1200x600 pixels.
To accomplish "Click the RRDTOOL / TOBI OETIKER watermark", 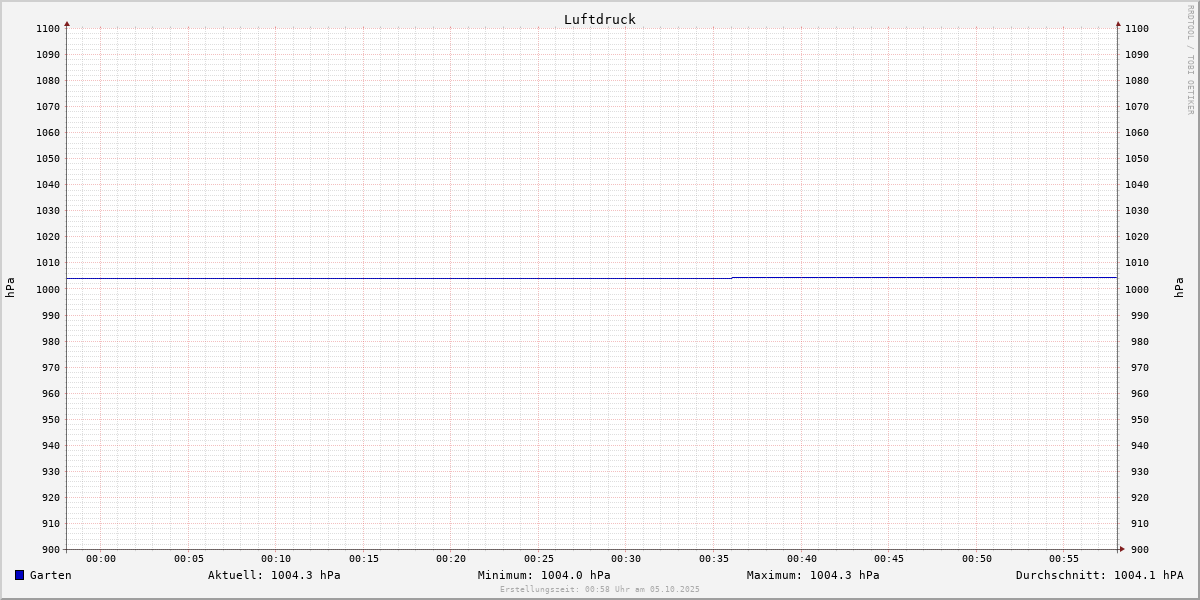I will 1190,59.
